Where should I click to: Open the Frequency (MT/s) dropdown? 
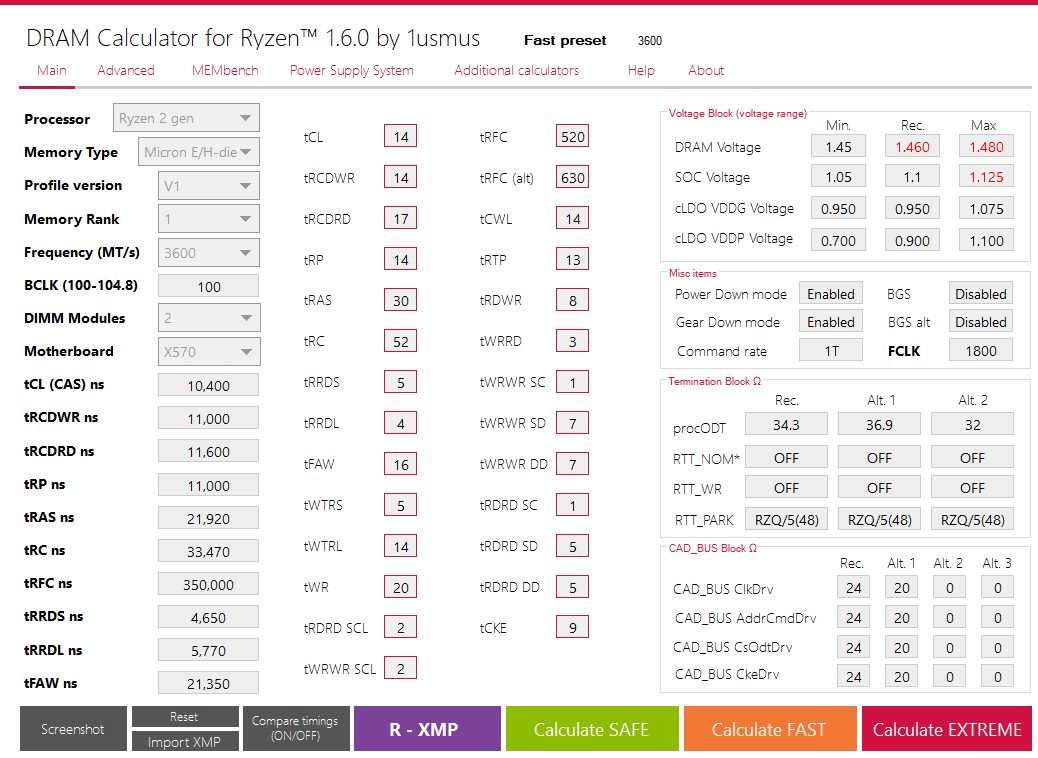[209, 252]
